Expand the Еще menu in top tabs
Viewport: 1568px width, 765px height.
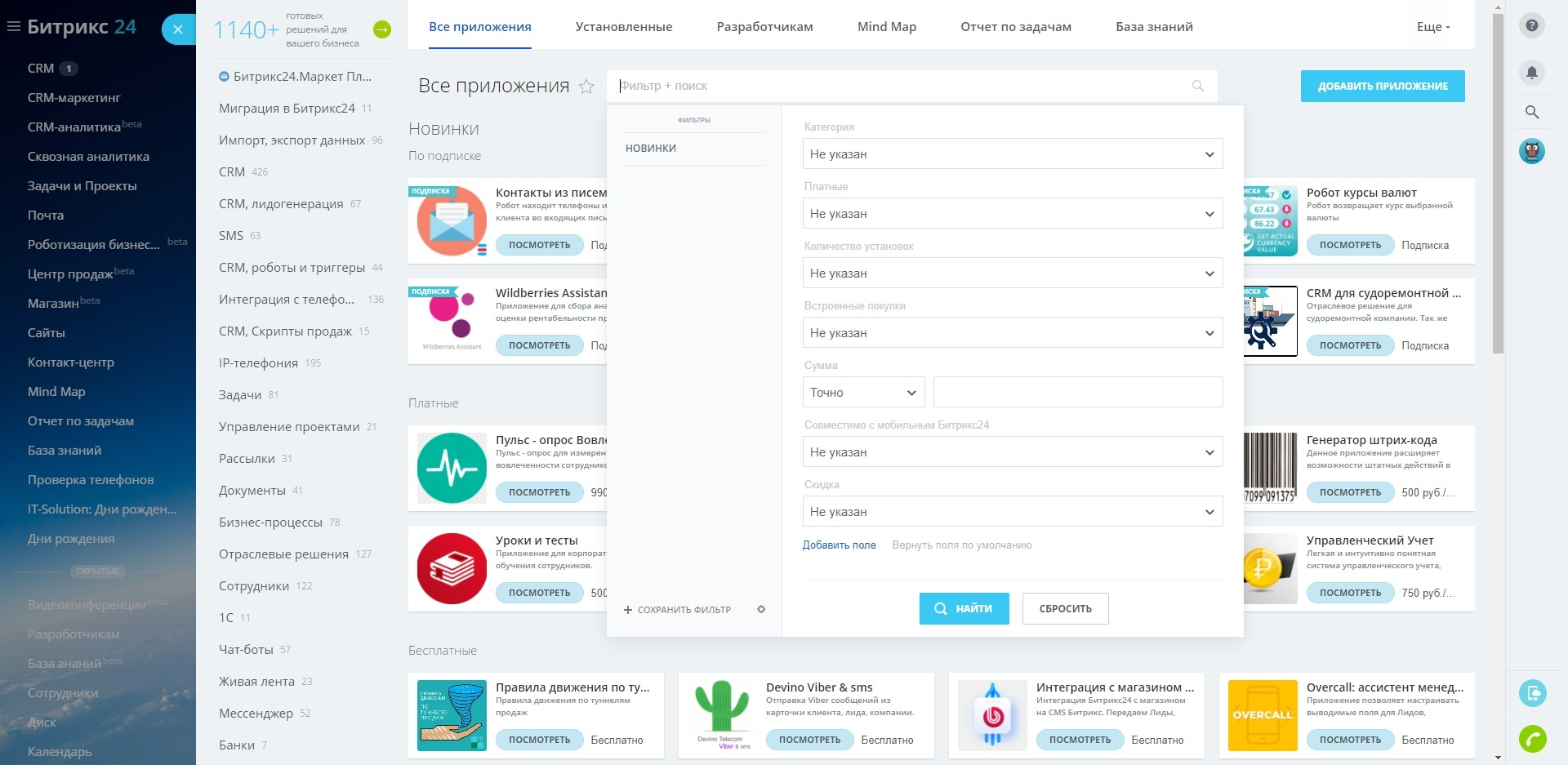pyautogui.click(x=1433, y=27)
